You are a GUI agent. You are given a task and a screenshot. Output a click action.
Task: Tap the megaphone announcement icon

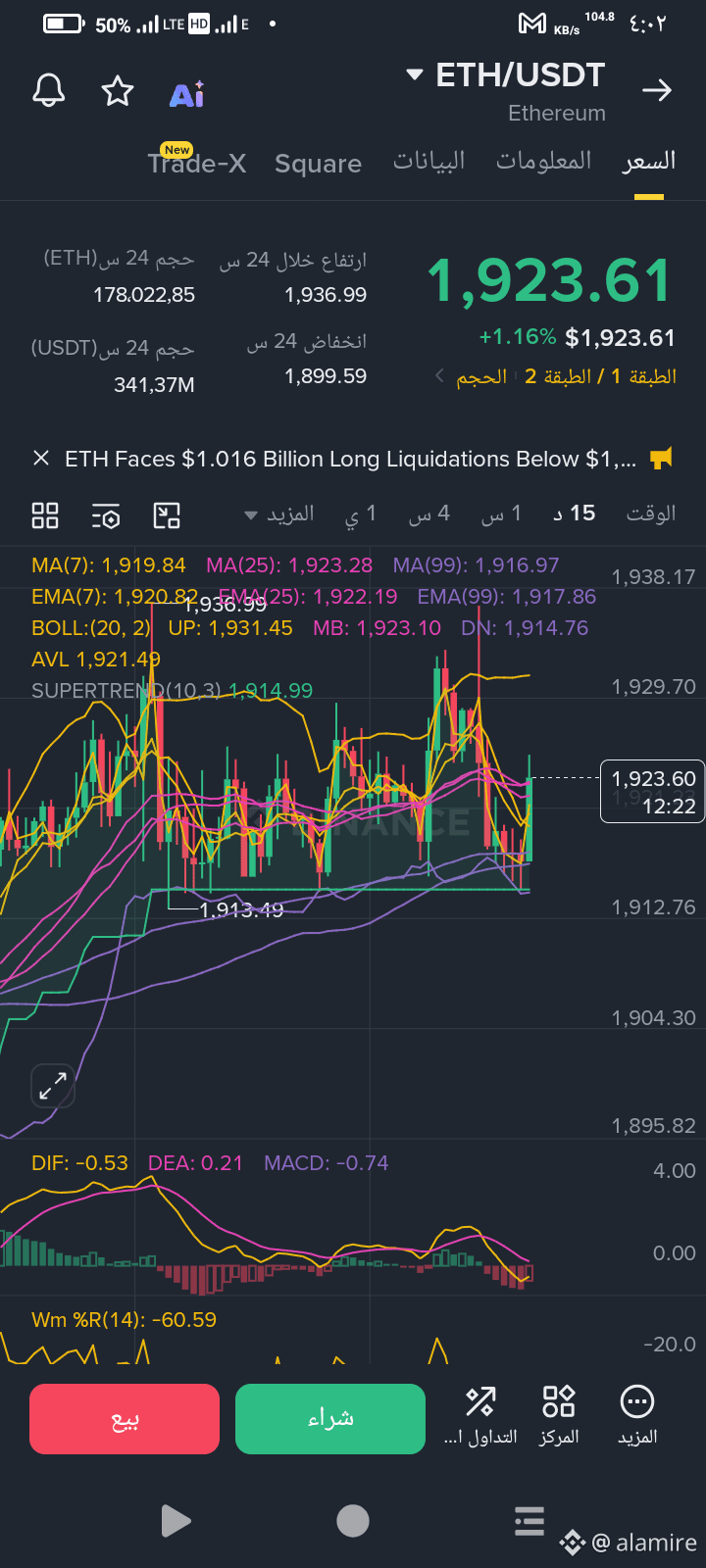[x=662, y=458]
